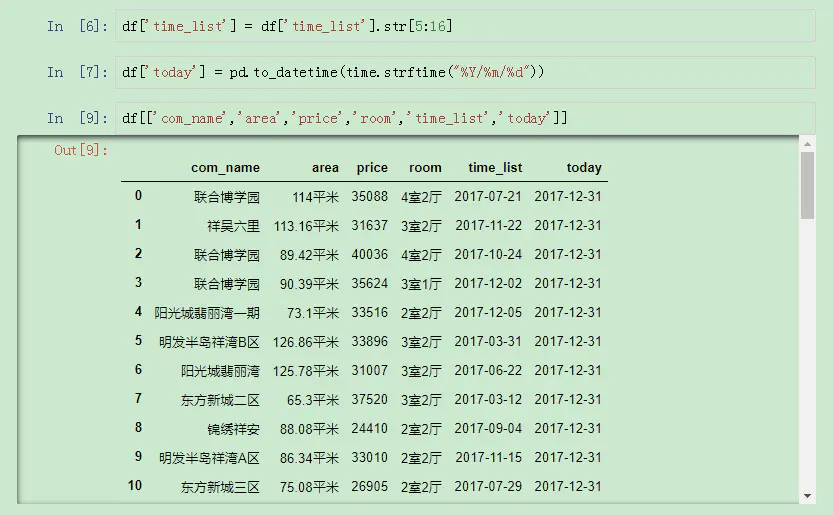Click area value 113.16平米
The height and width of the screenshot is (515, 833).
point(306,226)
